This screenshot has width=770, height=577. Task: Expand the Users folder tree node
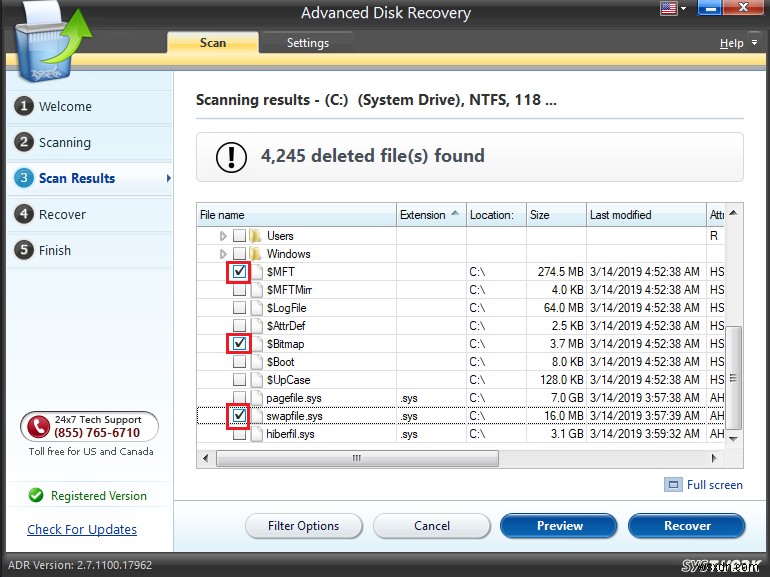click(223, 236)
